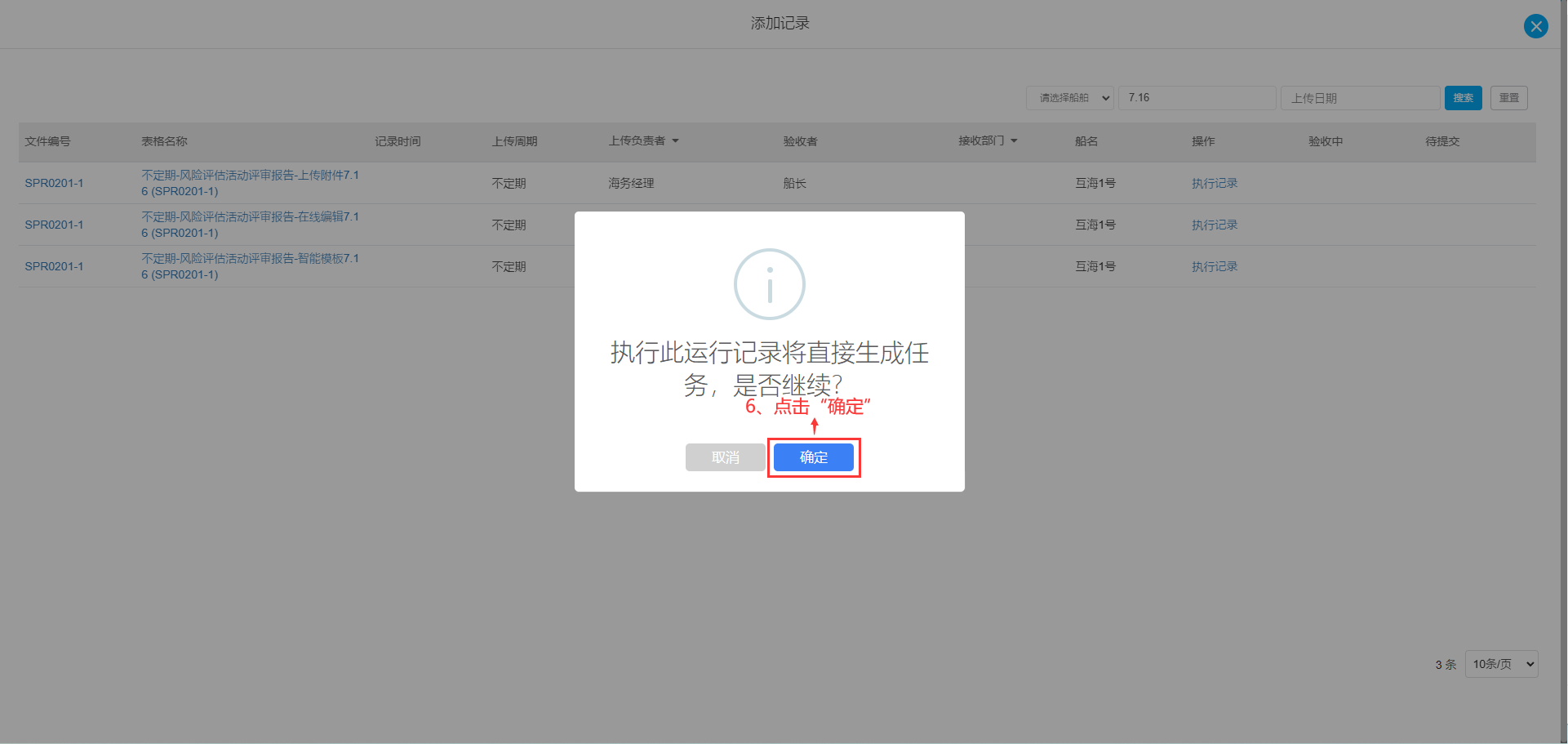Click the 表格名称 column header
This screenshot has width=1568, height=744.
(164, 141)
